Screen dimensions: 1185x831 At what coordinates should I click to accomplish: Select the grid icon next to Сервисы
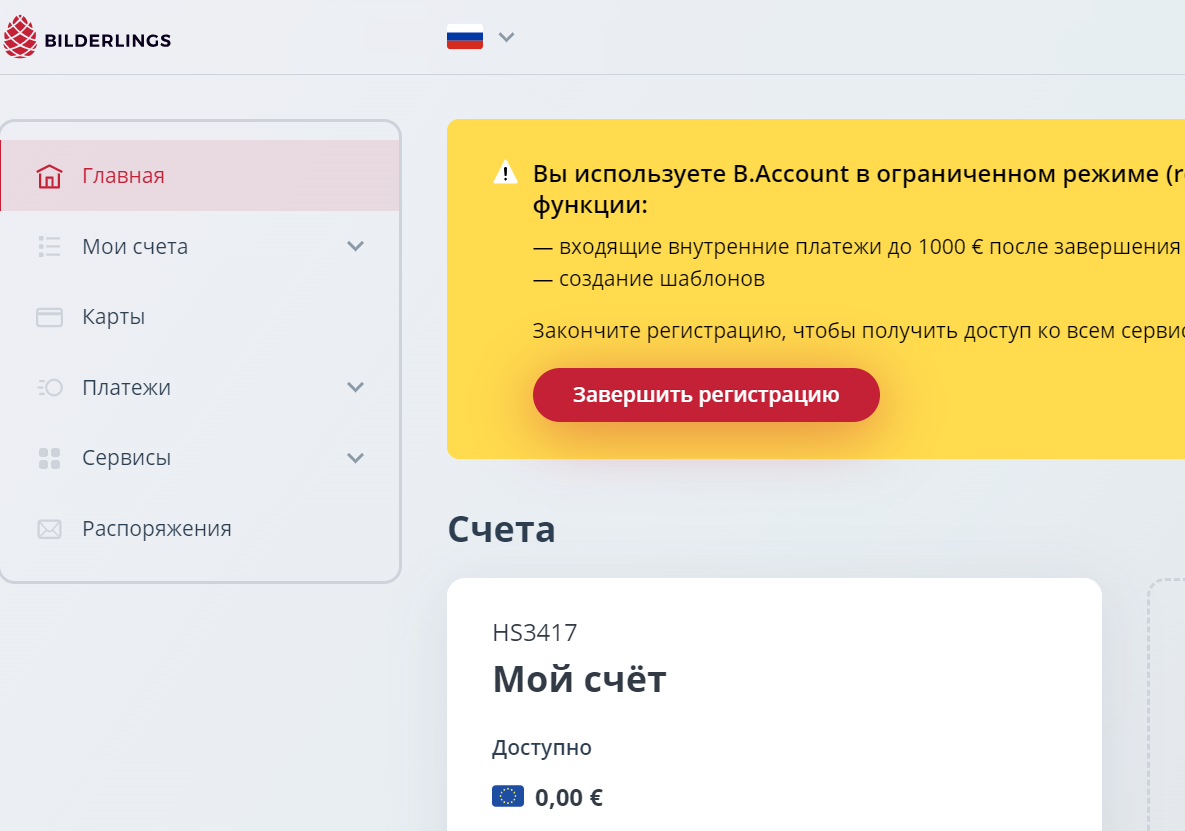coord(50,458)
